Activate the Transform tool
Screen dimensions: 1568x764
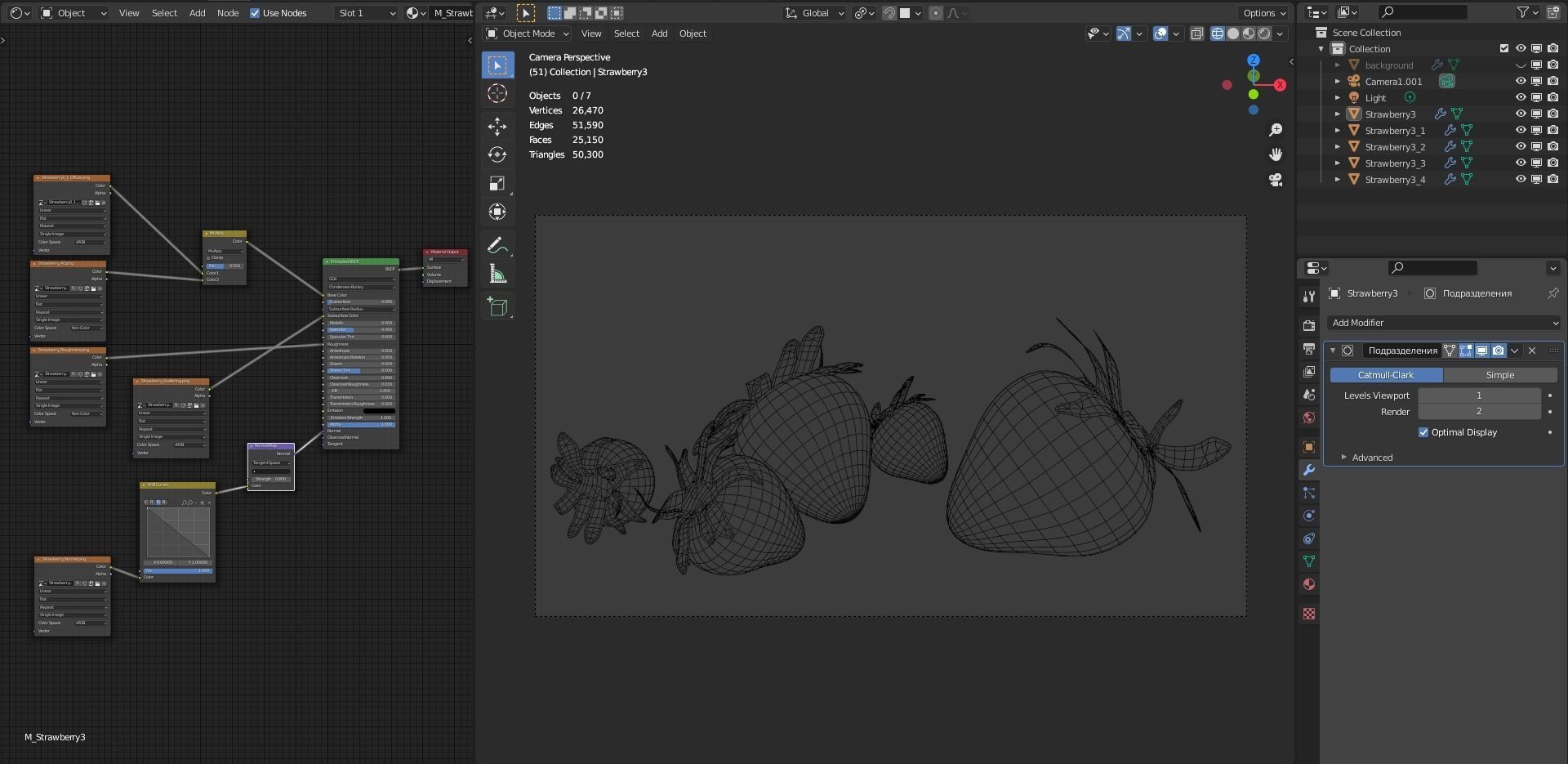pos(497,212)
